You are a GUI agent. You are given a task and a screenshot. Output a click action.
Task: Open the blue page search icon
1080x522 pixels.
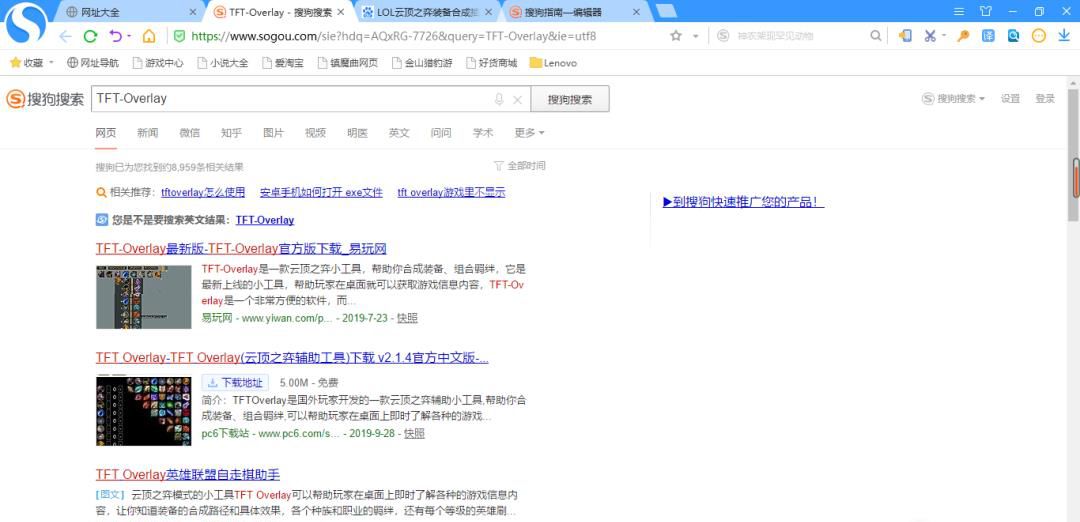tap(1013, 36)
